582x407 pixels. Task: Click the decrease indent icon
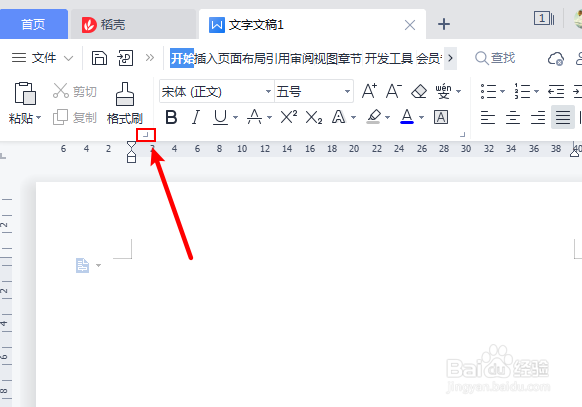click(x=556, y=91)
